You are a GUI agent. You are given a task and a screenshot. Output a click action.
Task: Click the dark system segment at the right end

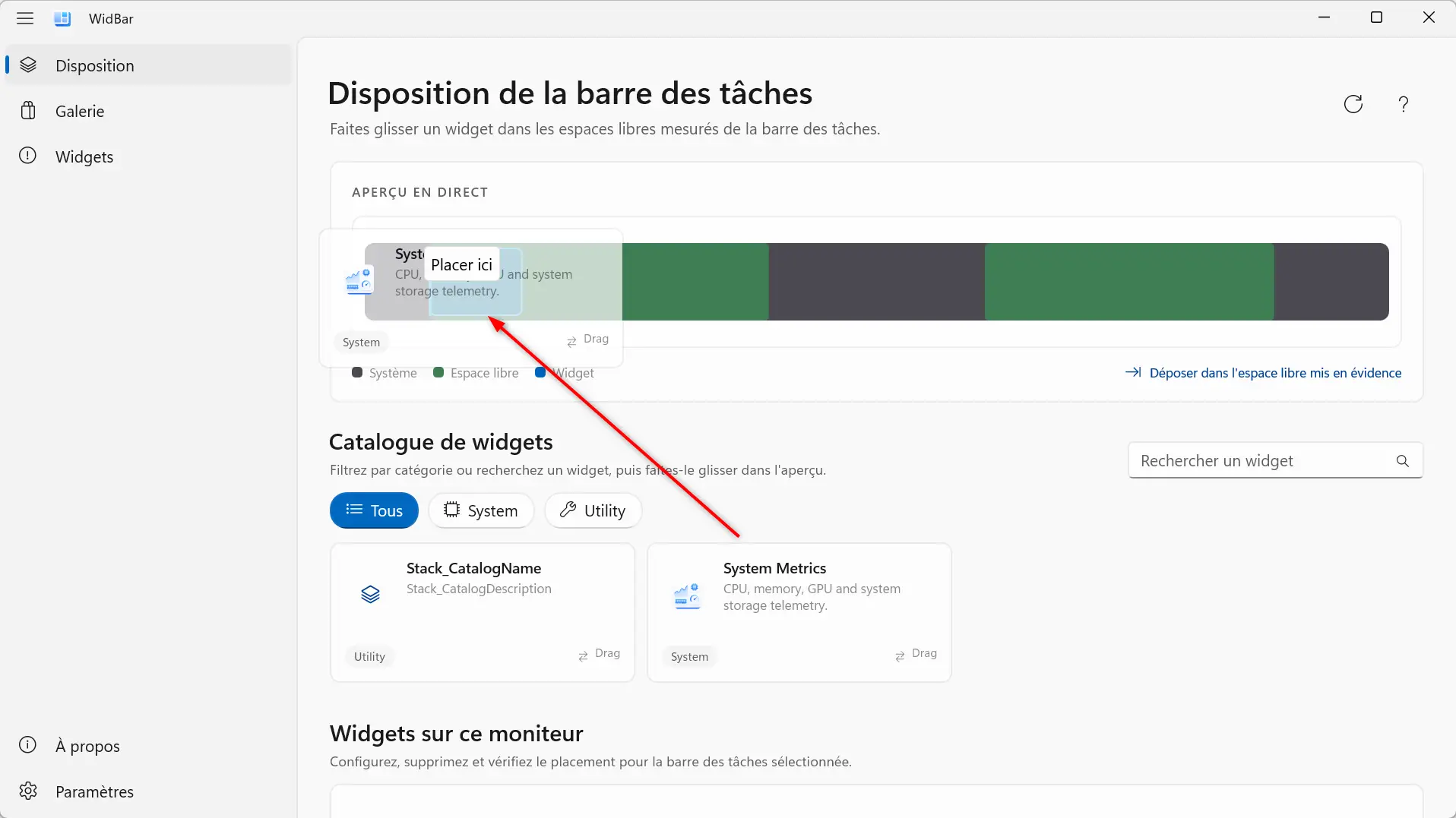tap(1331, 282)
